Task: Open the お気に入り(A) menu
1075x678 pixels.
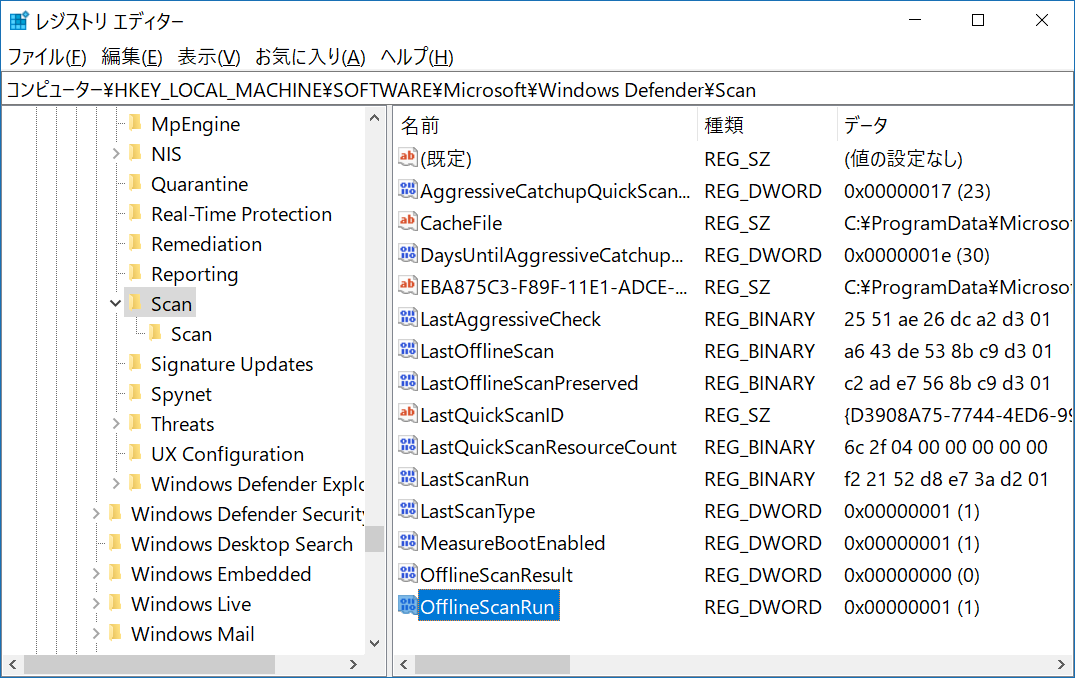Action: (x=310, y=56)
